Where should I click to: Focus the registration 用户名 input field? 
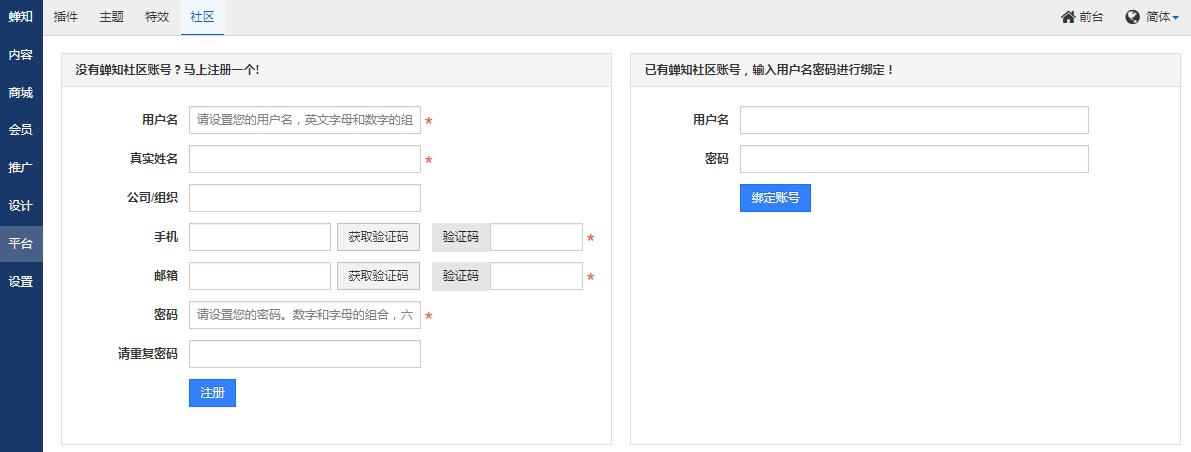pos(305,120)
